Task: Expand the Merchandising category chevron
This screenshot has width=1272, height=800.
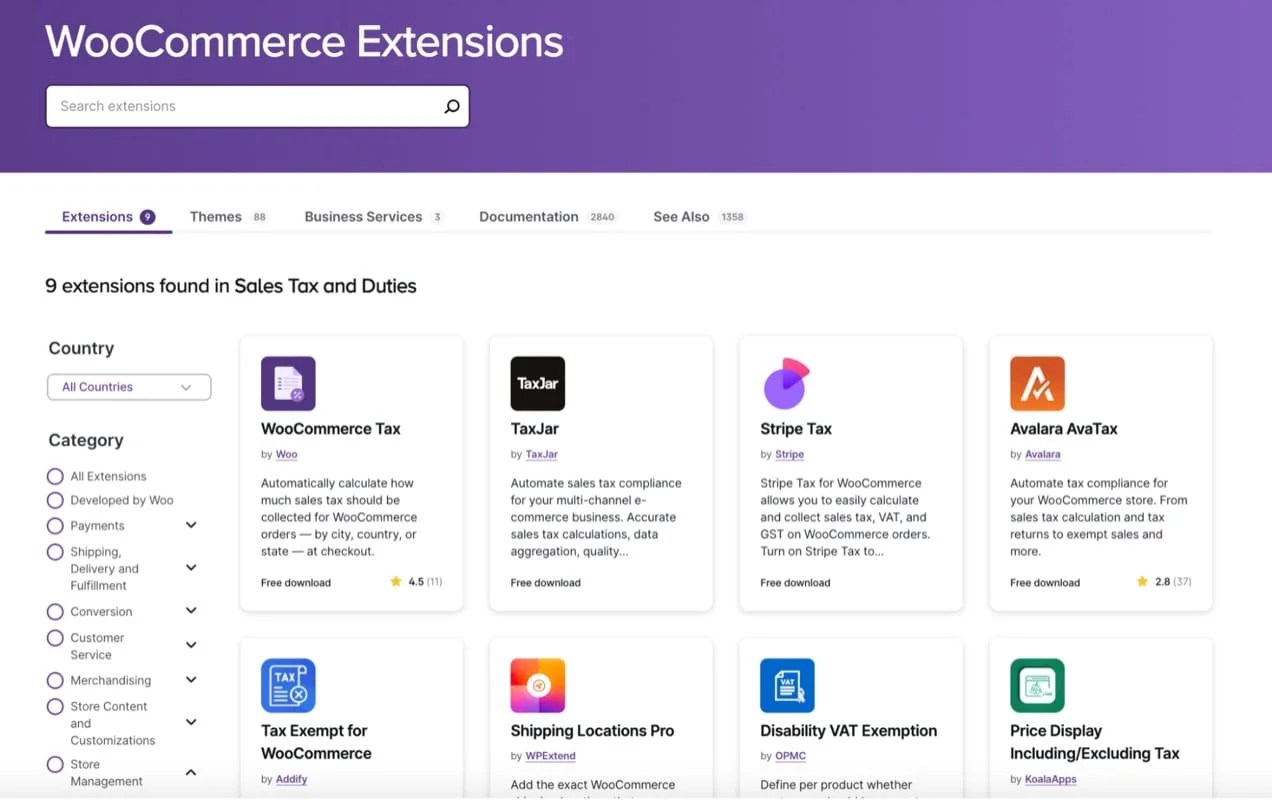Action: pos(191,680)
